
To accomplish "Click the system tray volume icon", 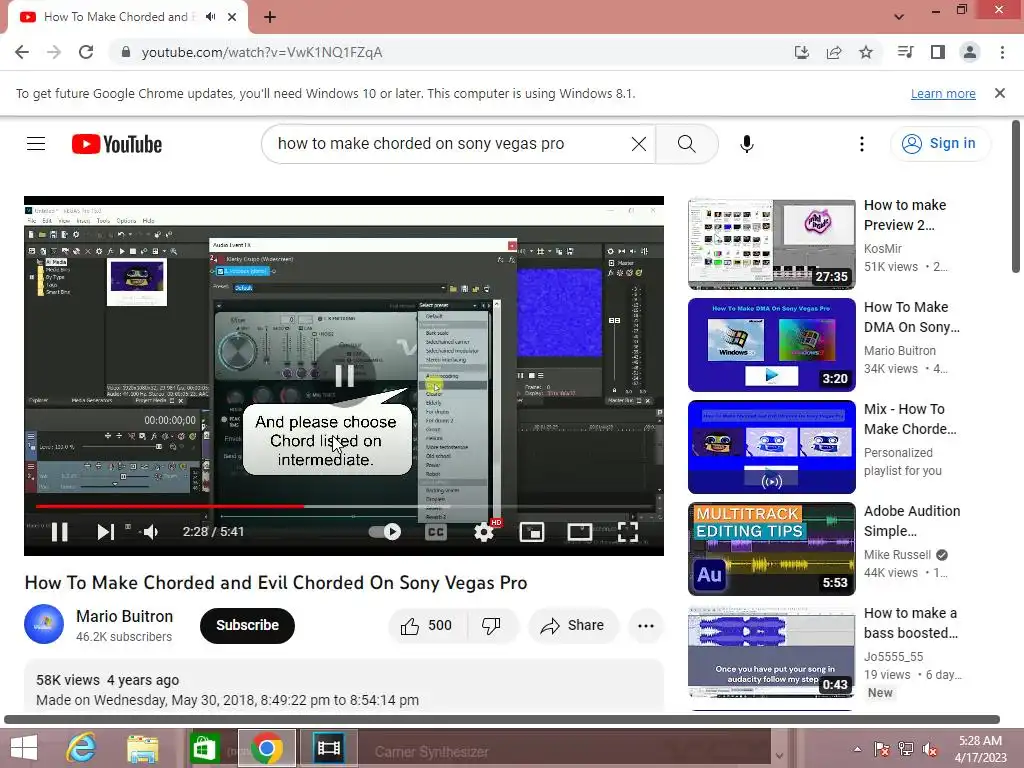I will [929, 749].
